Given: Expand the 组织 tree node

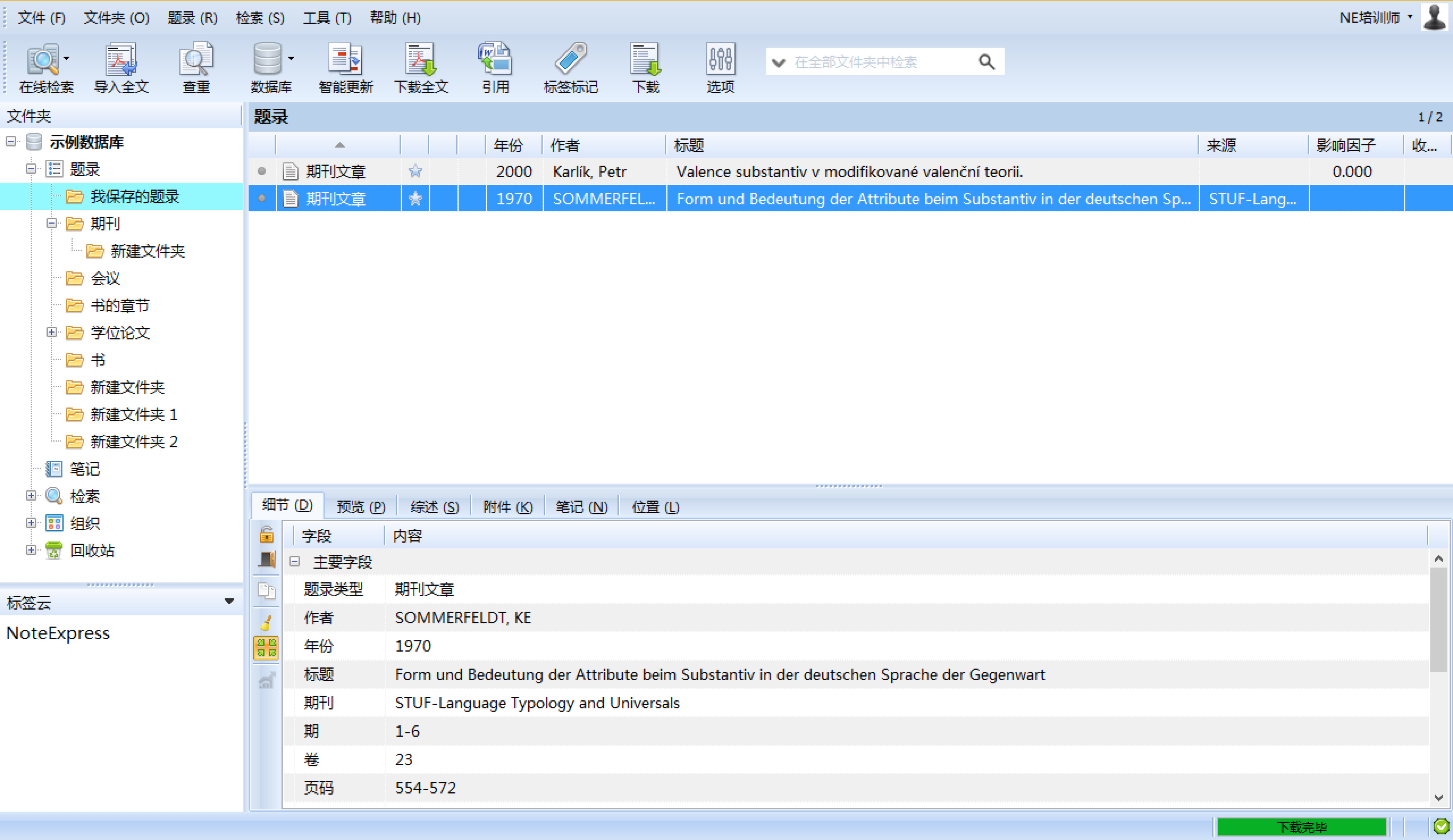Looking at the screenshot, I should [31, 523].
